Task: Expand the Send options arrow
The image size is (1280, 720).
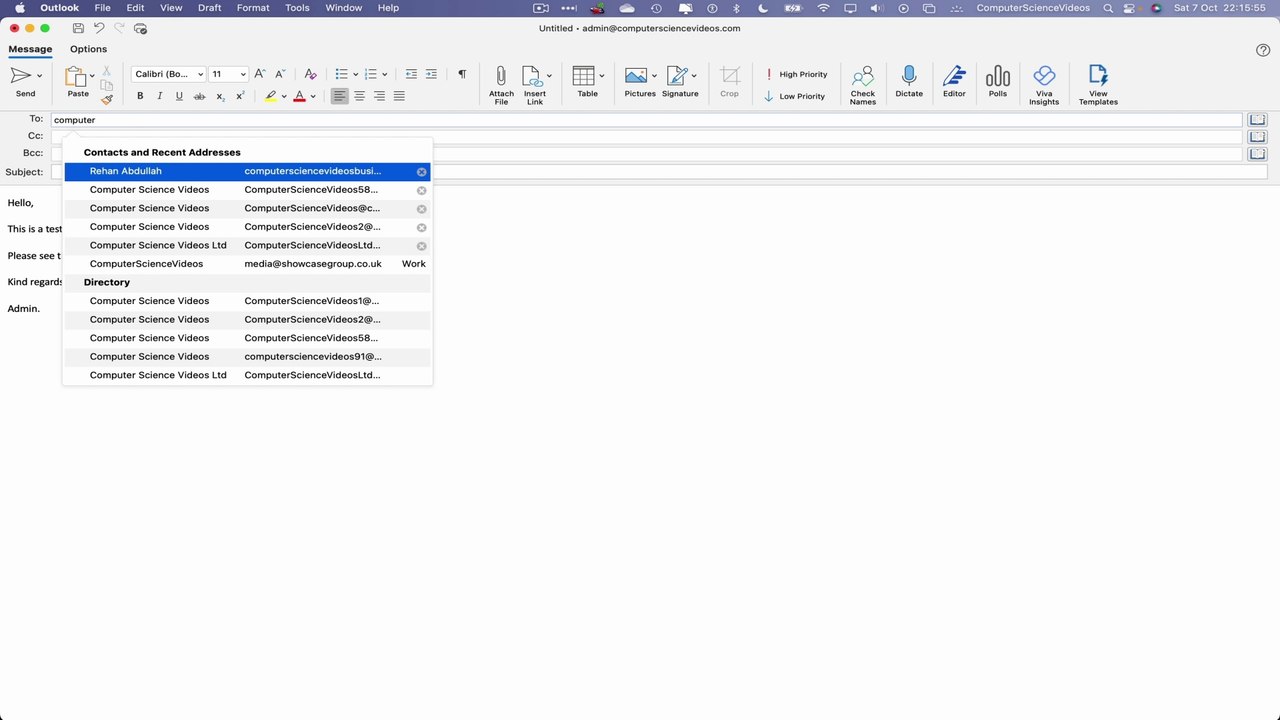Action: click(x=40, y=76)
